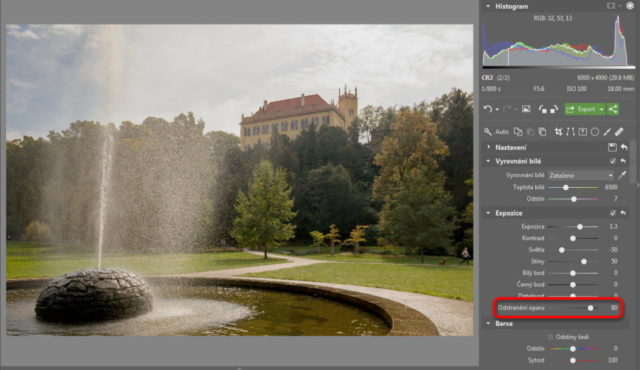This screenshot has width=640, height=370.
Task: Select the radial filter circle tool
Action: click(595, 131)
